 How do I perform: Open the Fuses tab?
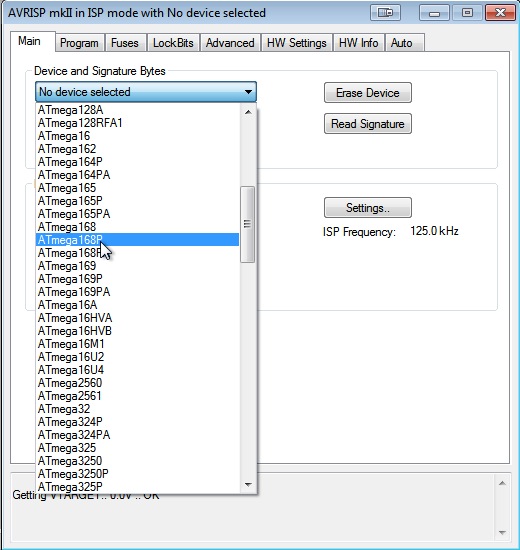pos(125,43)
